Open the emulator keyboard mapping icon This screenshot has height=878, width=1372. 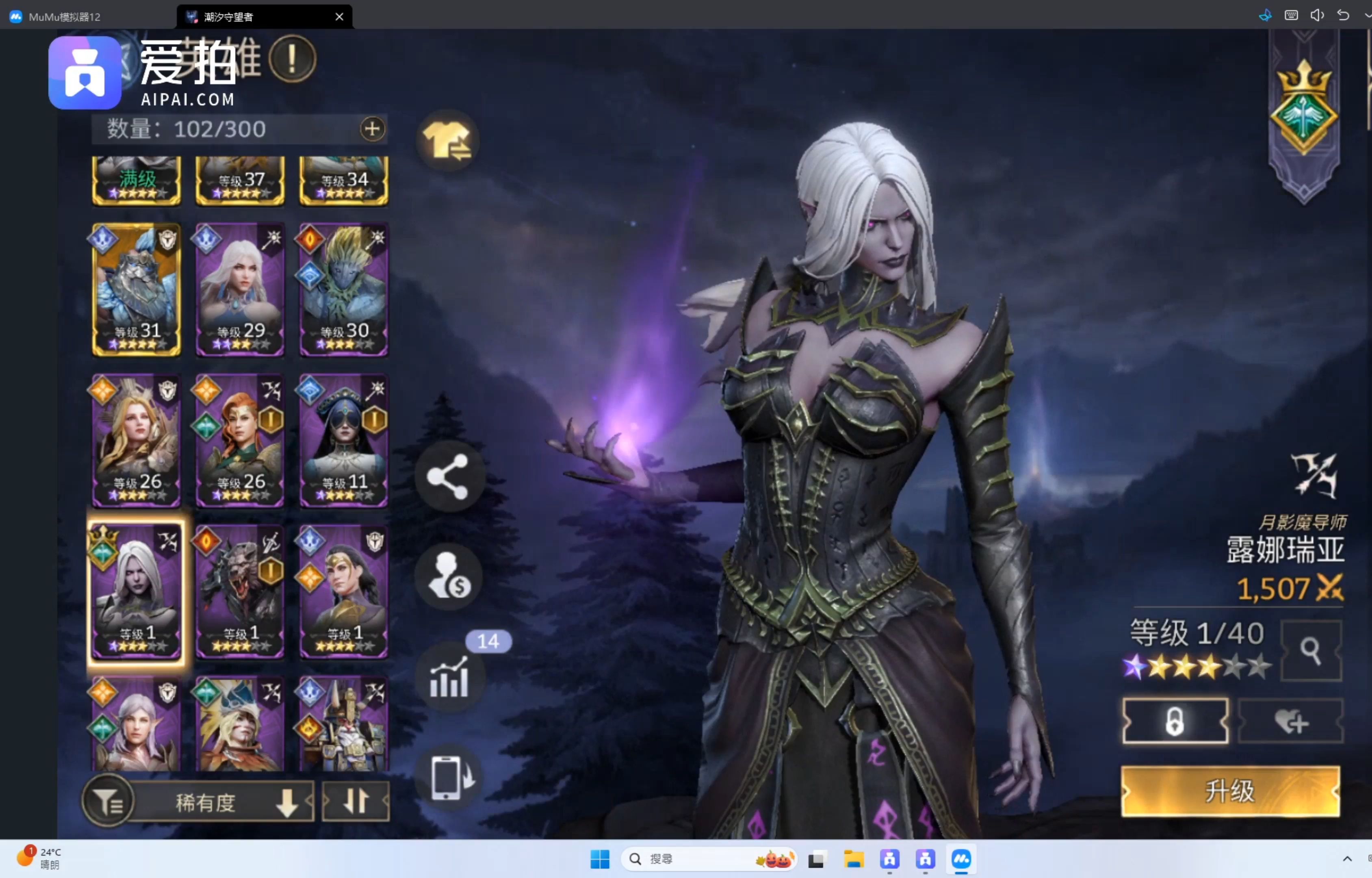1291,15
